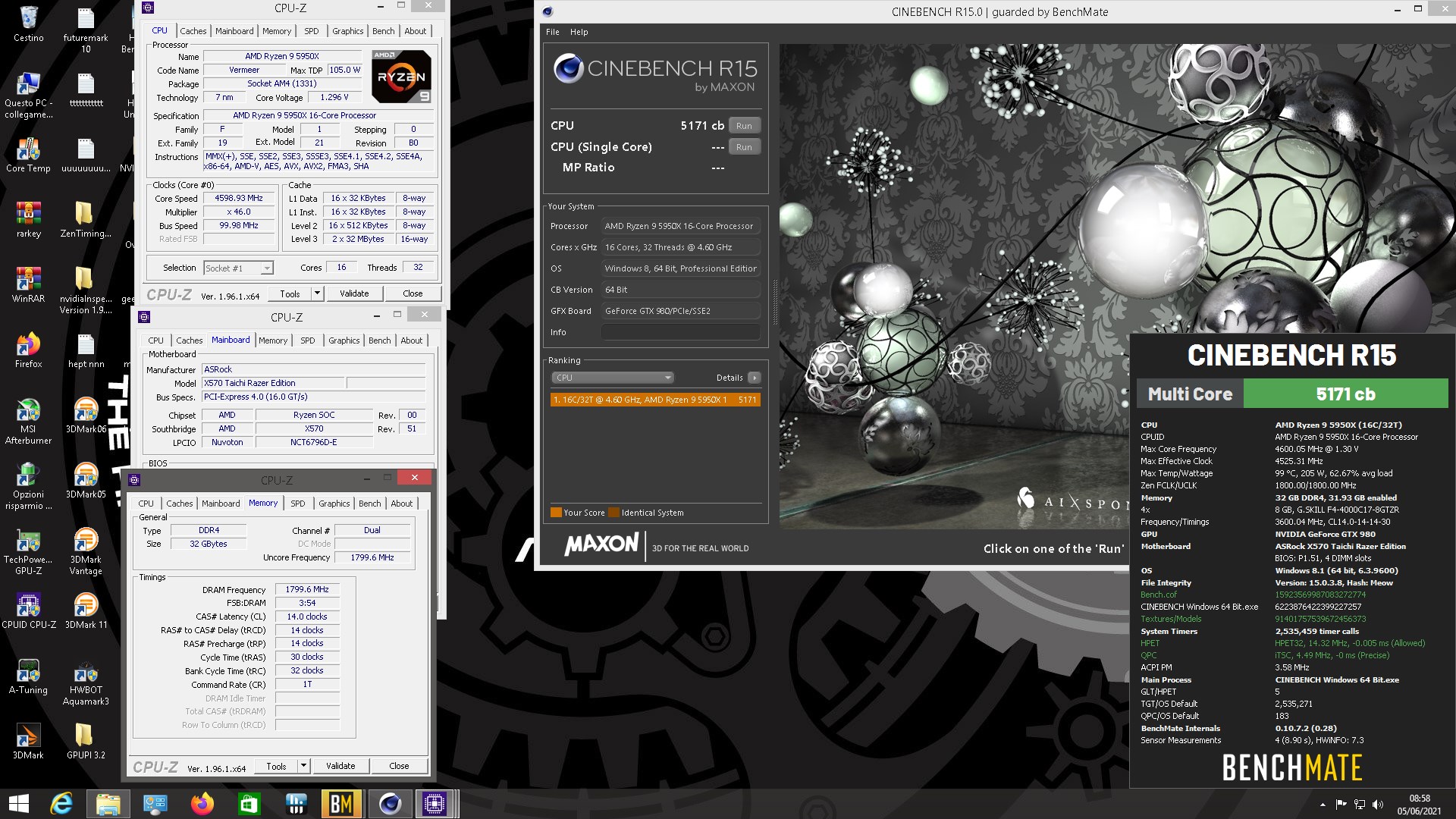Switch to CPU-Z in the taskbar
The width and height of the screenshot is (1456, 819).
(435, 804)
